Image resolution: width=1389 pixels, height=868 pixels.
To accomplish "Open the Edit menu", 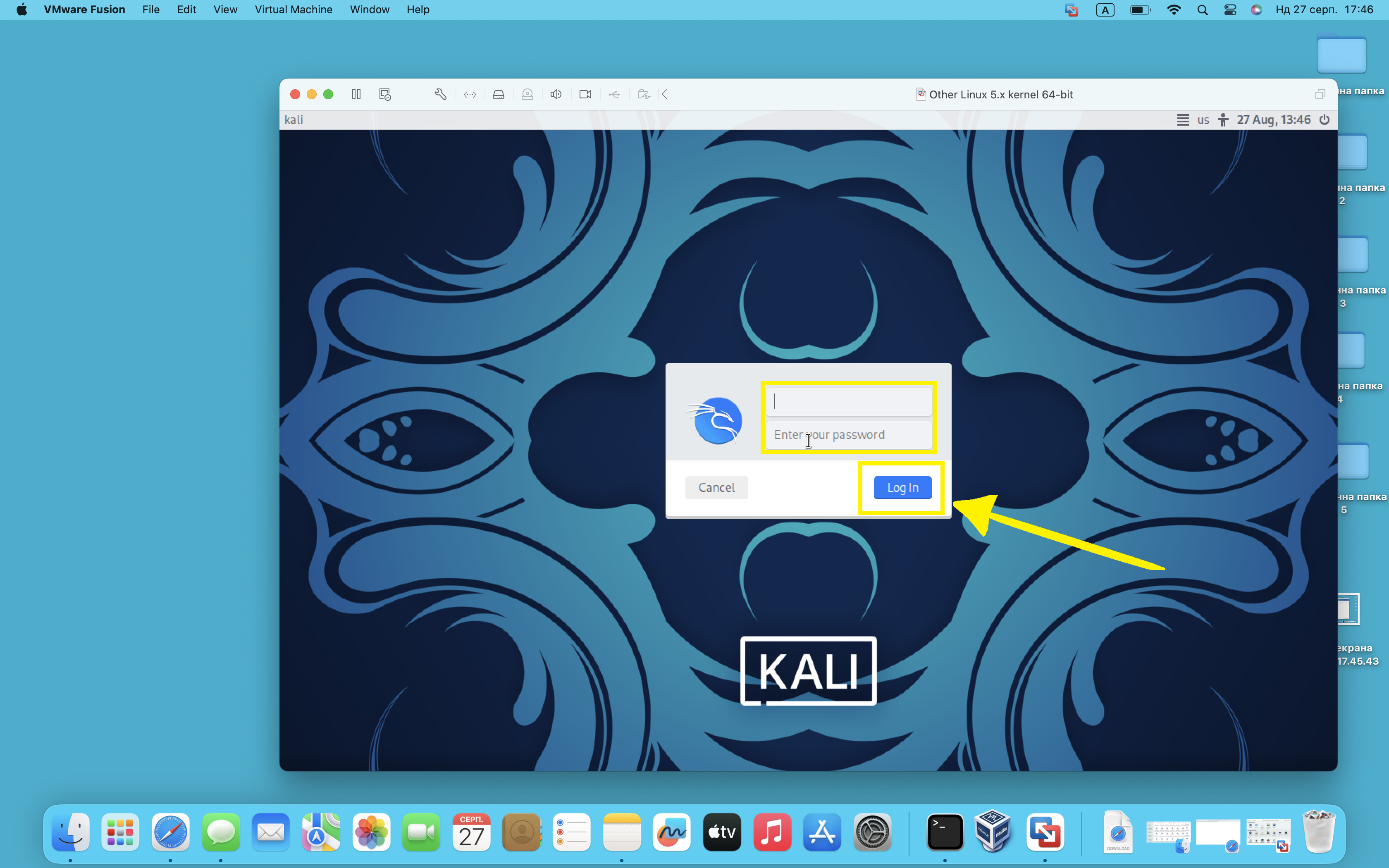I will [x=186, y=10].
